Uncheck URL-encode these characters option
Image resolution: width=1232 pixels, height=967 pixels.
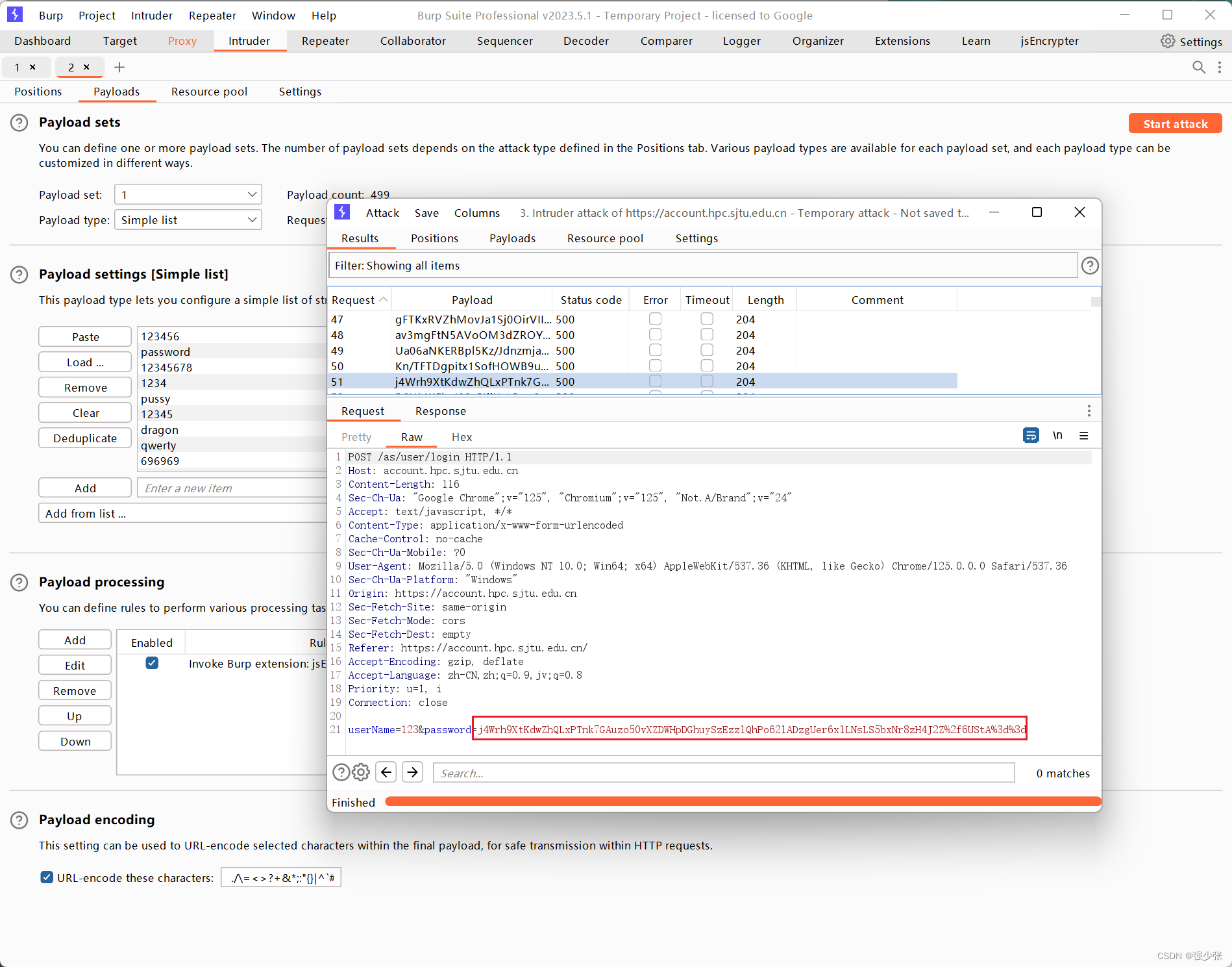[47, 877]
